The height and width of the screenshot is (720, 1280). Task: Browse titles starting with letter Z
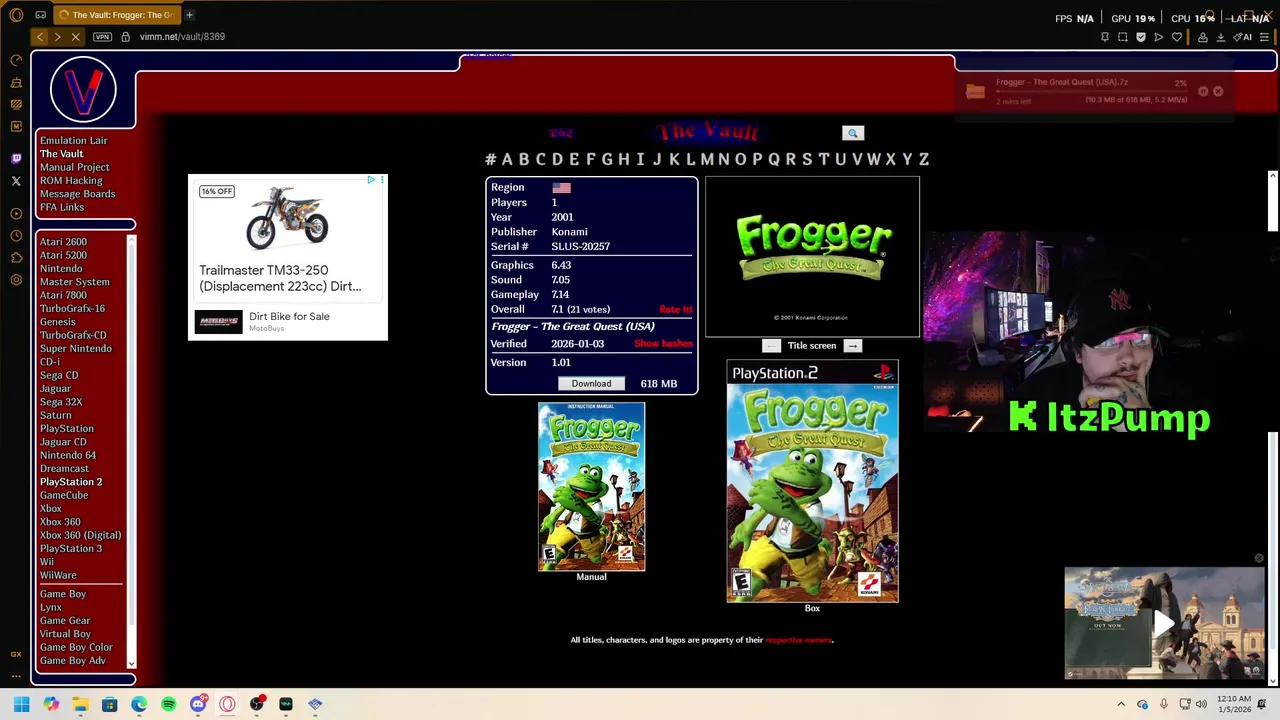click(x=924, y=159)
